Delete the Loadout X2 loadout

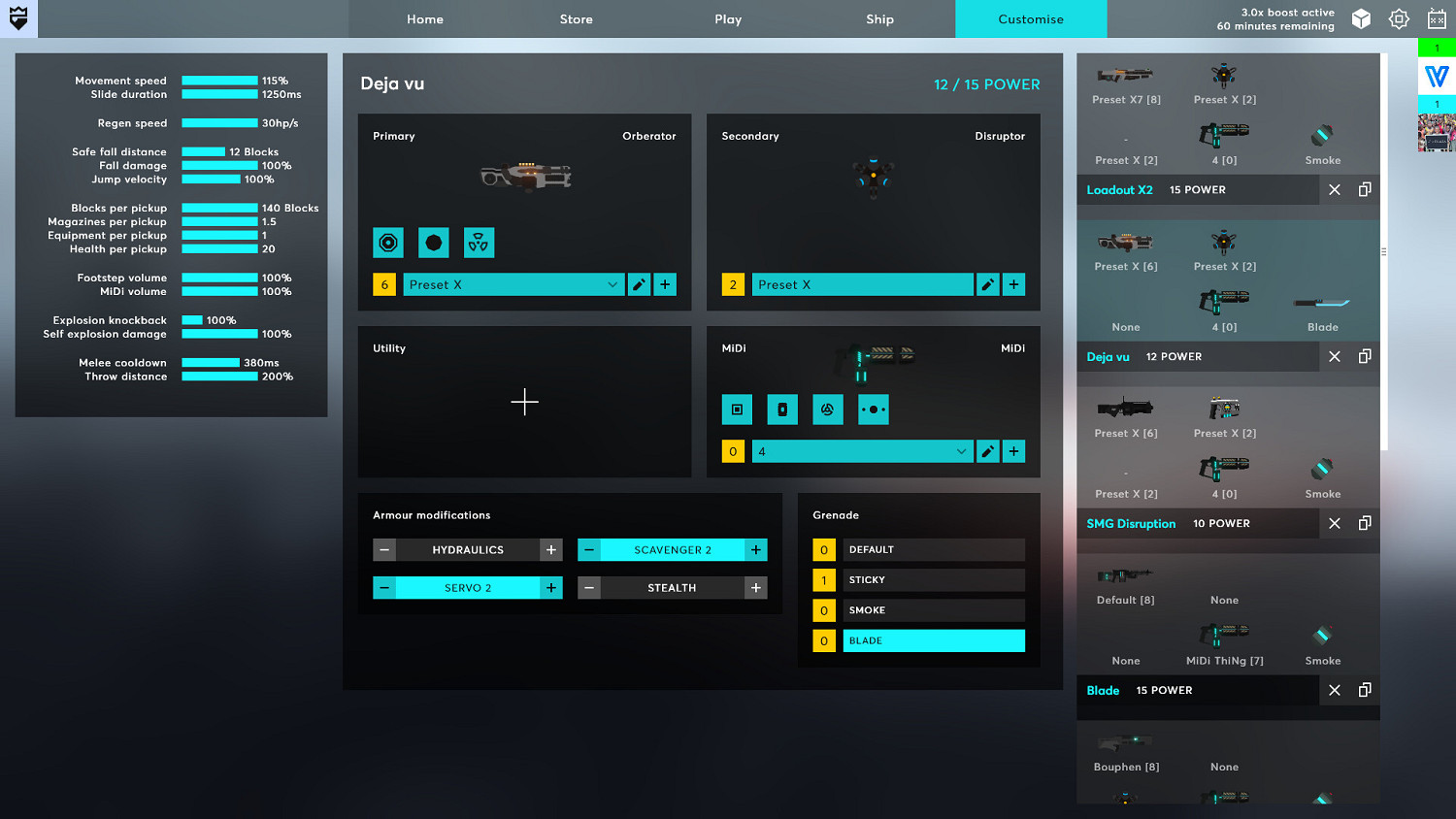click(x=1335, y=189)
